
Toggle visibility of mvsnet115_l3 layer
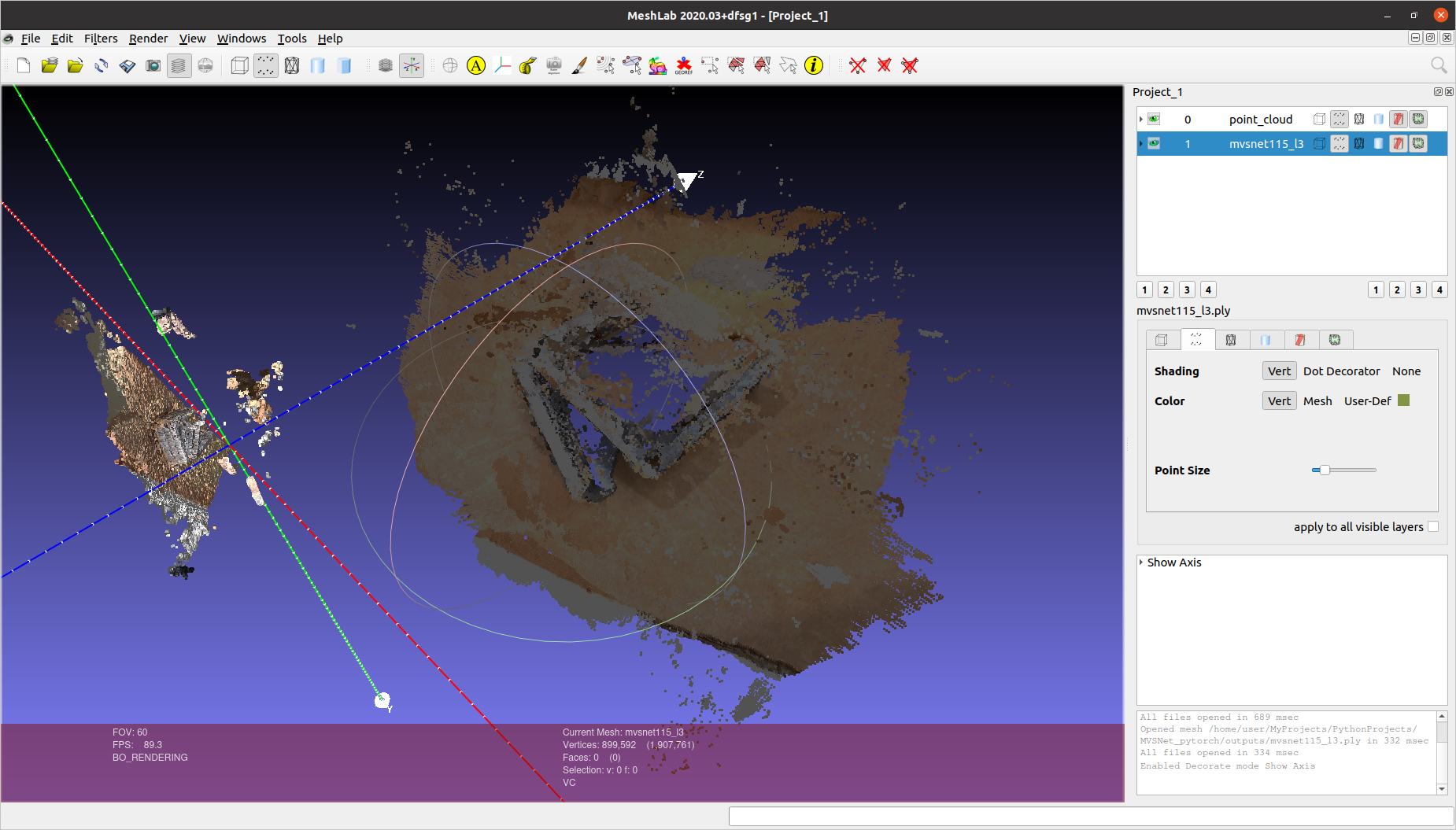pos(1152,143)
